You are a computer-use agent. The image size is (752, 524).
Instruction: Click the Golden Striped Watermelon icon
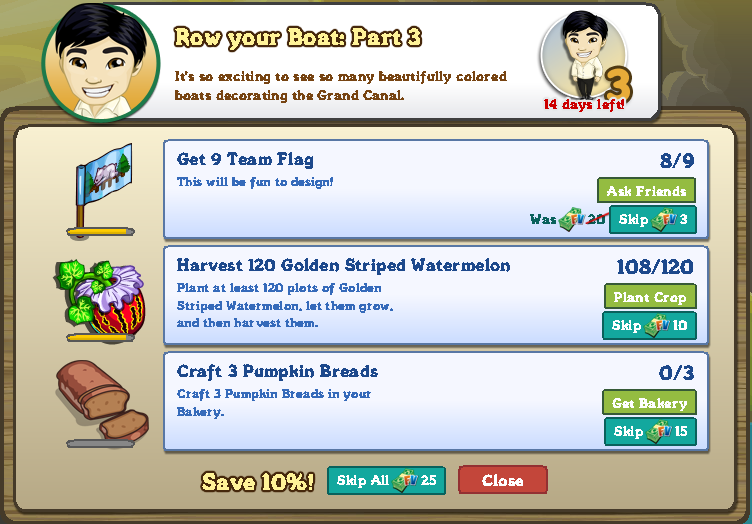(x=100, y=296)
